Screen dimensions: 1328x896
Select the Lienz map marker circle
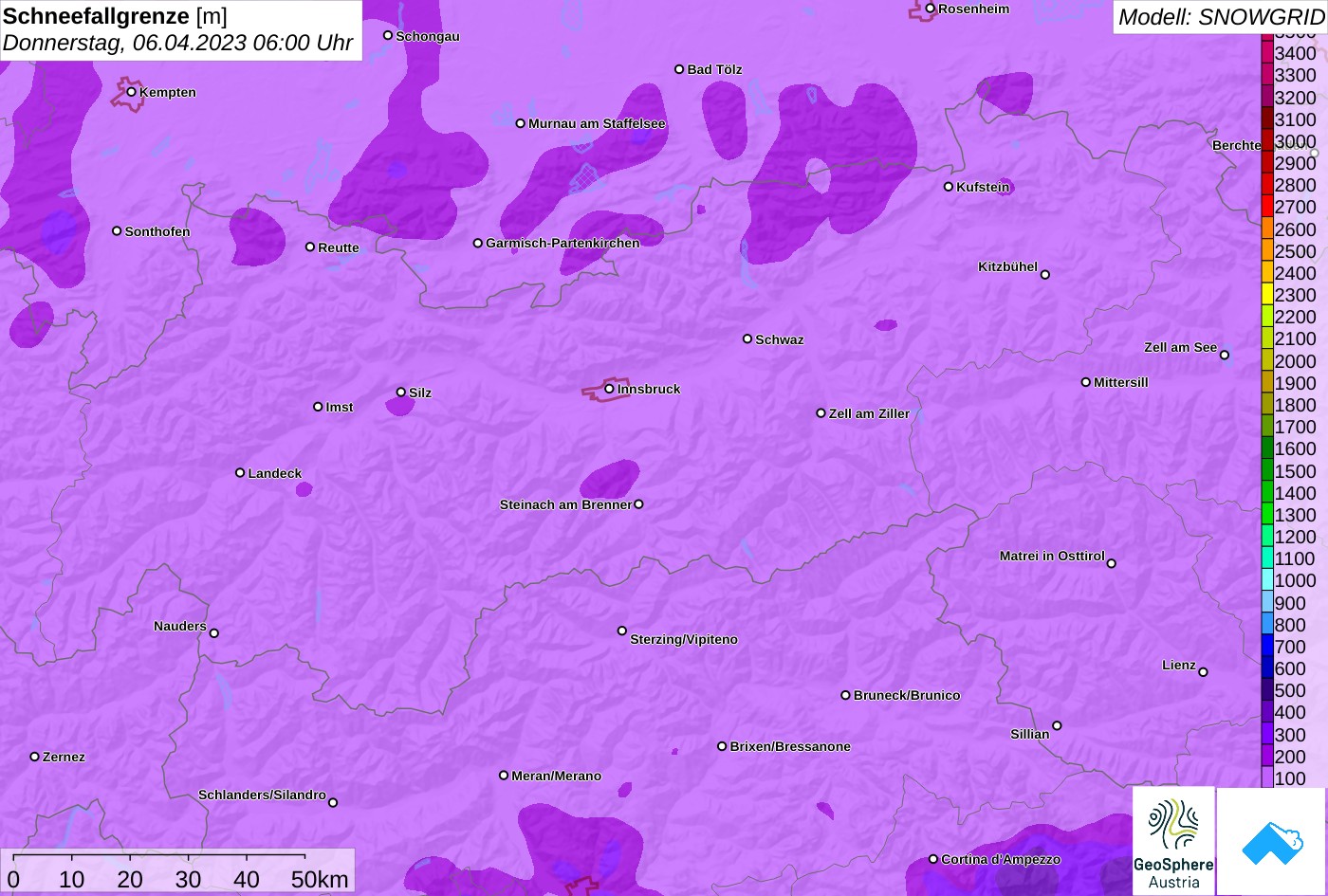(1203, 672)
